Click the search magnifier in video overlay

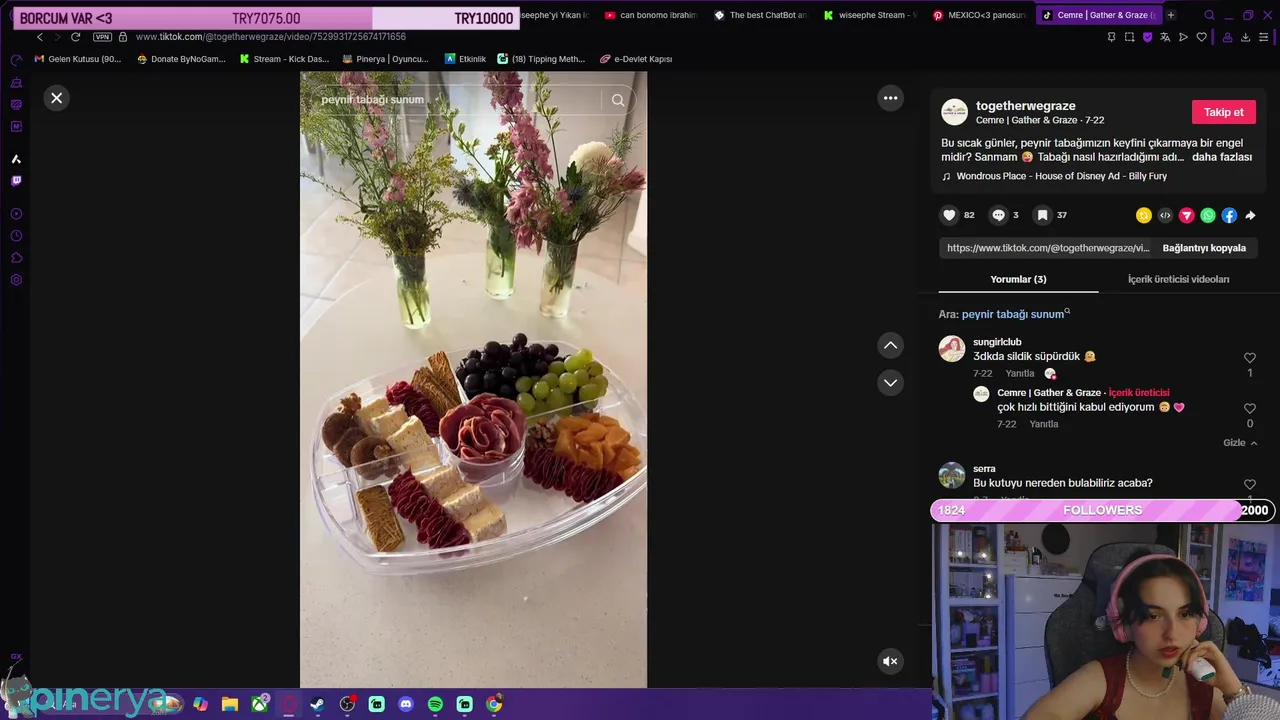(x=618, y=100)
